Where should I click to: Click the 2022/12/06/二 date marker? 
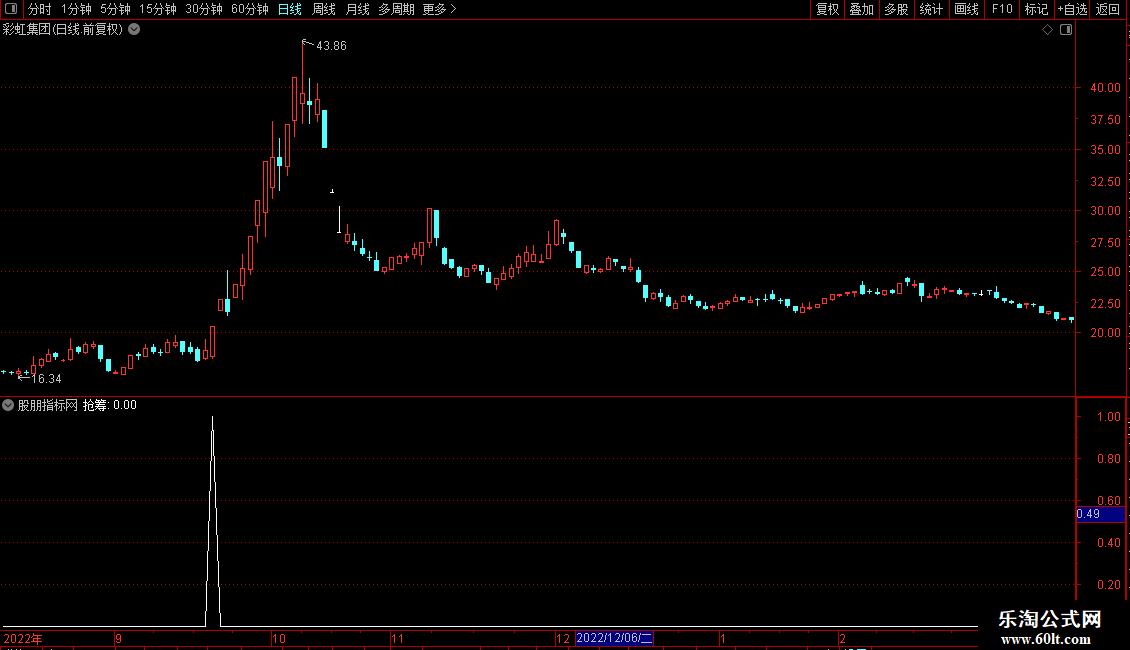pyautogui.click(x=614, y=638)
